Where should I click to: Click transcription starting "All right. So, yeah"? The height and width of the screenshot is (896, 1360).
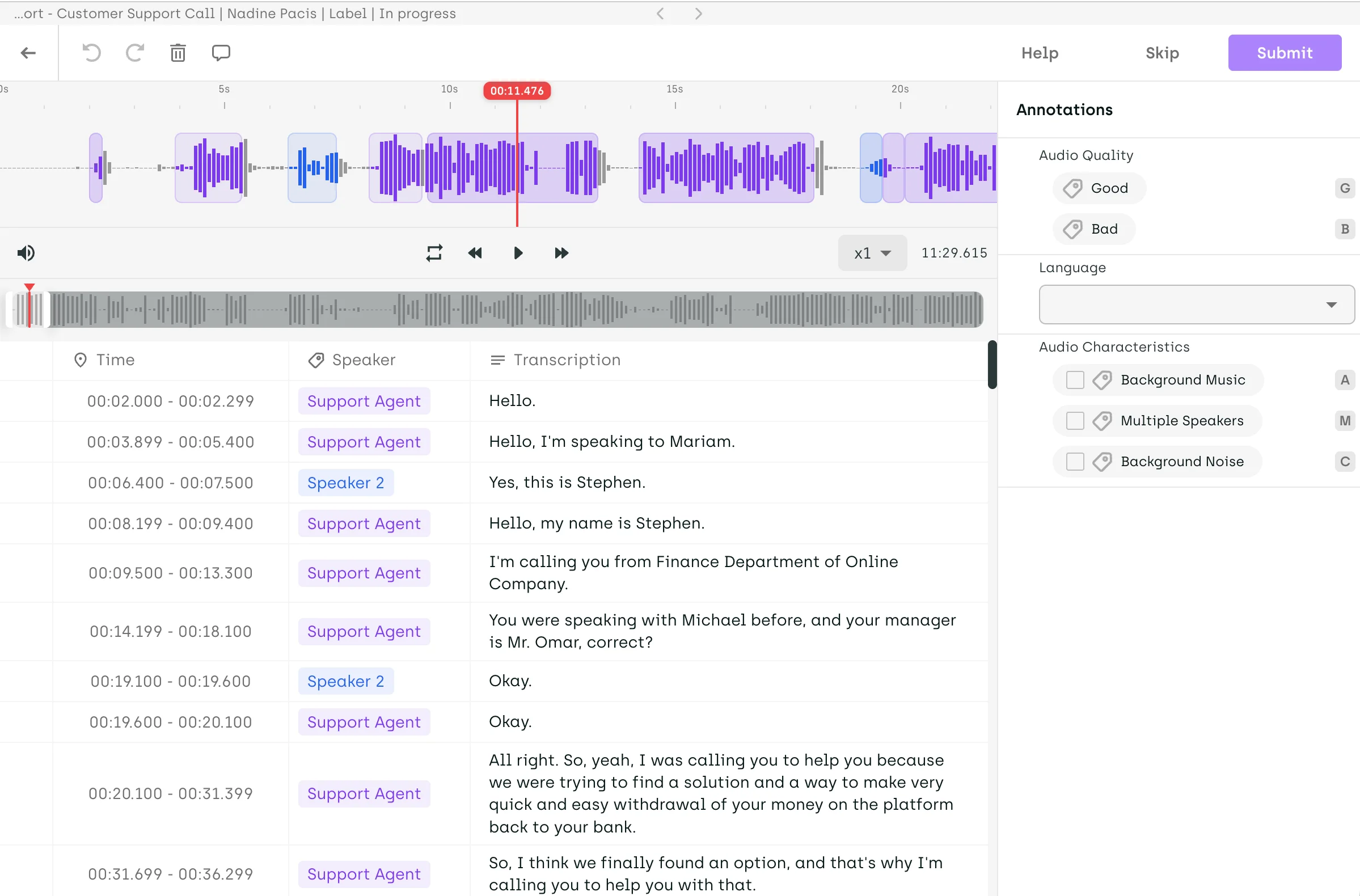pyautogui.click(x=721, y=793)
